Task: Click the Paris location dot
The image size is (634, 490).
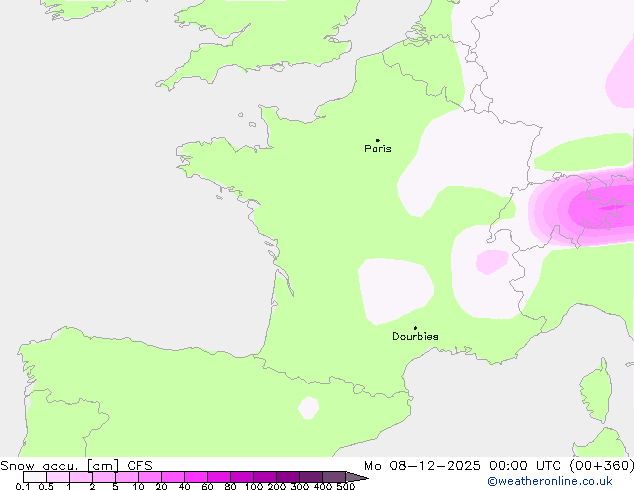Action: click(x=378, y=140)
